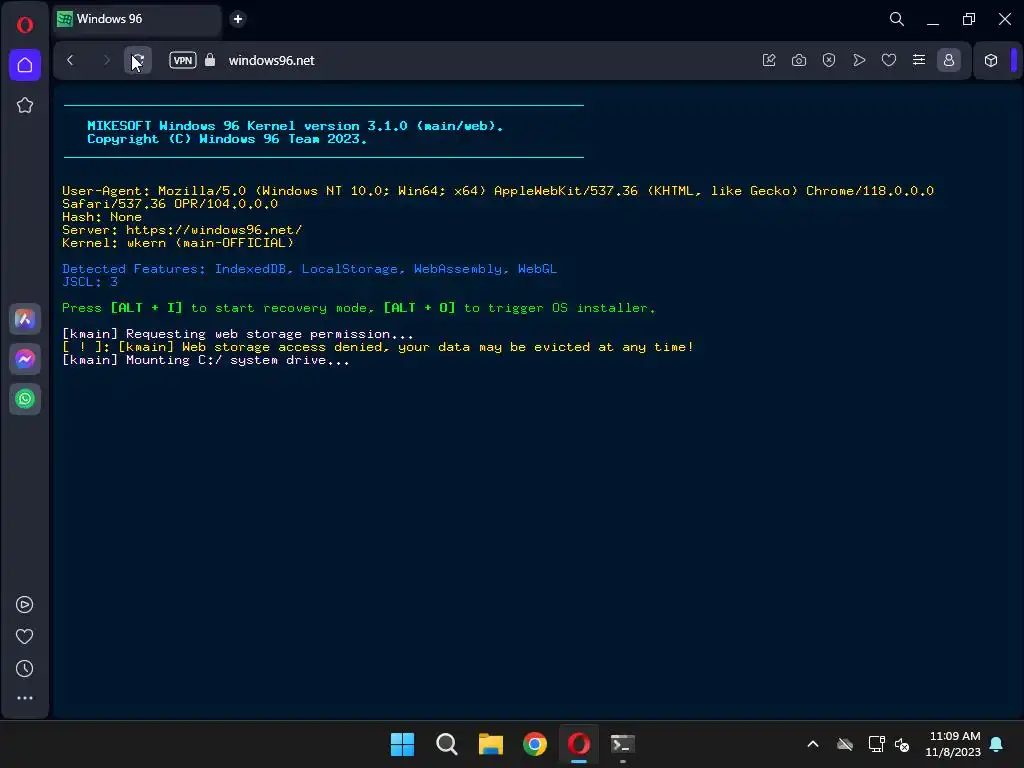Close the Opera window
The width and height of the screenshot is (1024, 768).
(1005, 20)
